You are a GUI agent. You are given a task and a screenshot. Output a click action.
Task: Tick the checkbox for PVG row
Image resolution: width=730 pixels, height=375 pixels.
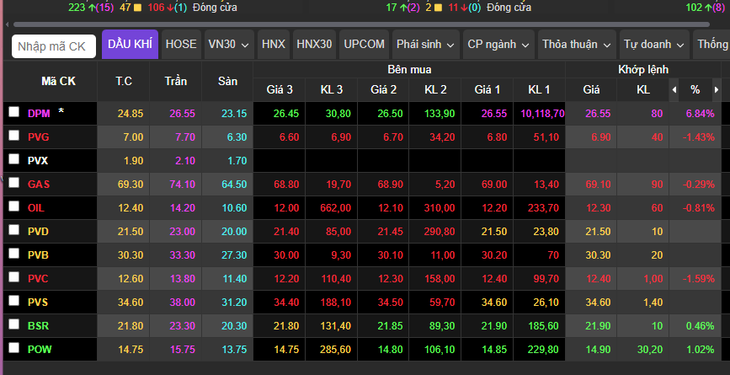click(x=14, y=136)
